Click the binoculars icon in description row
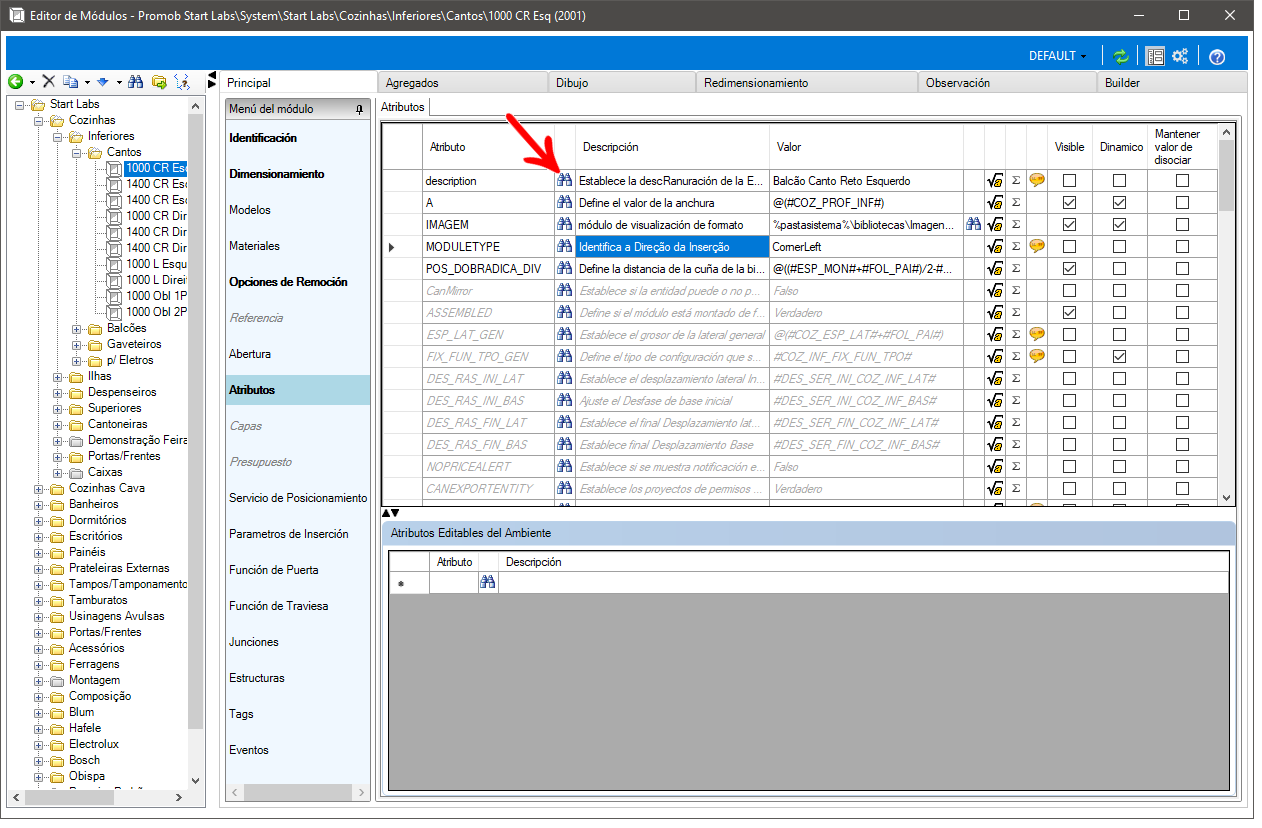 [x=564, y=180]
